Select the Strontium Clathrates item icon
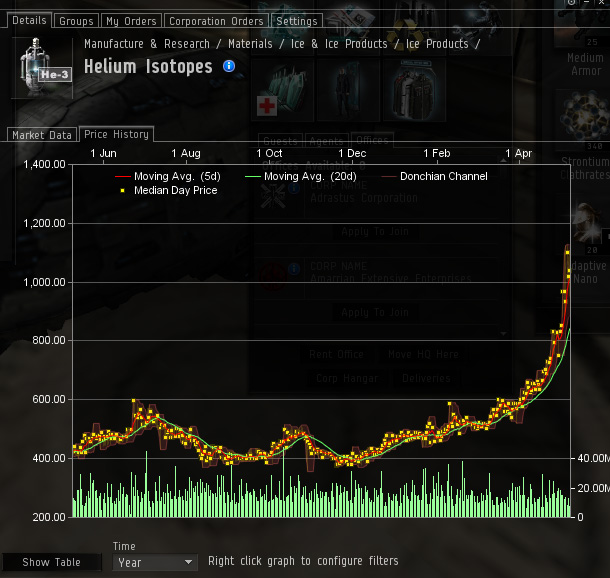Viewport: 610px width, 578px height. 585,116
